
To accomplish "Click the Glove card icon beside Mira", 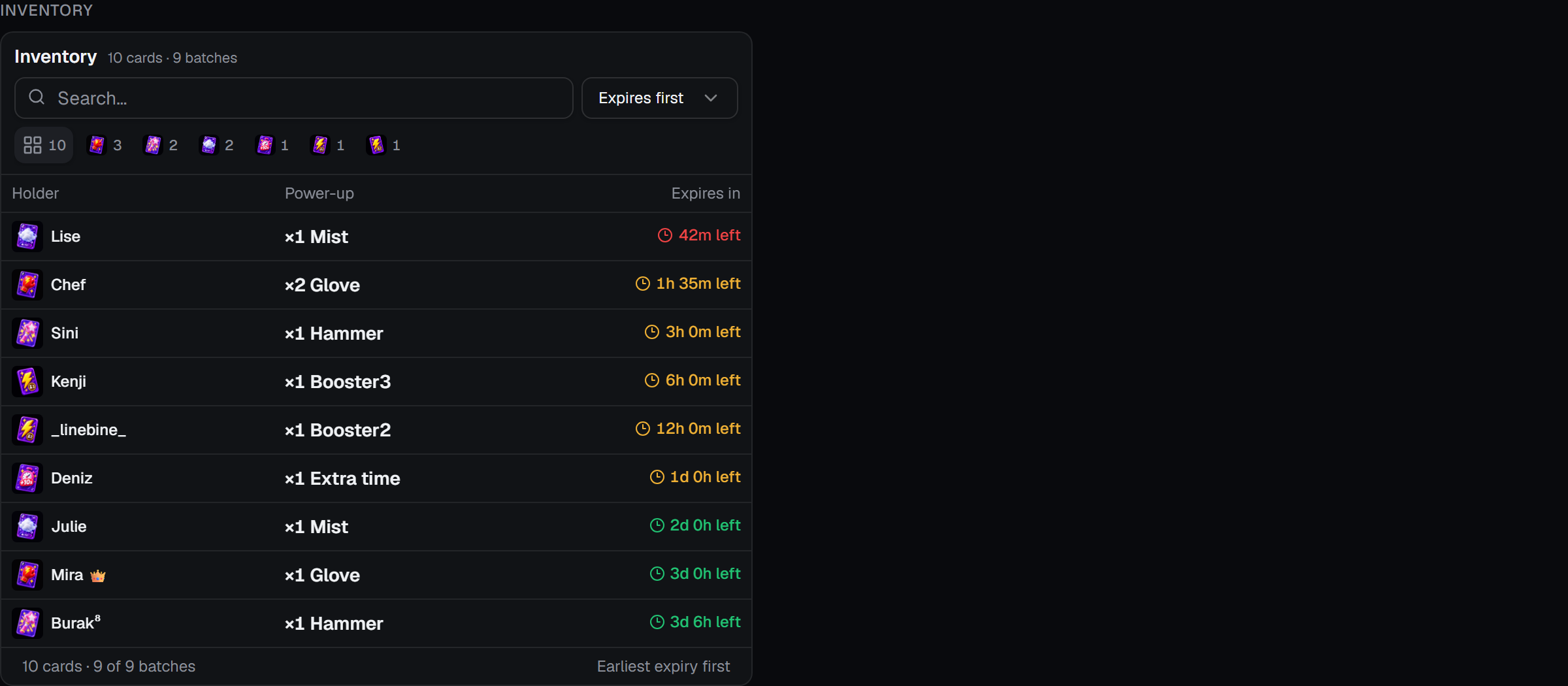I will click(27, 575).
